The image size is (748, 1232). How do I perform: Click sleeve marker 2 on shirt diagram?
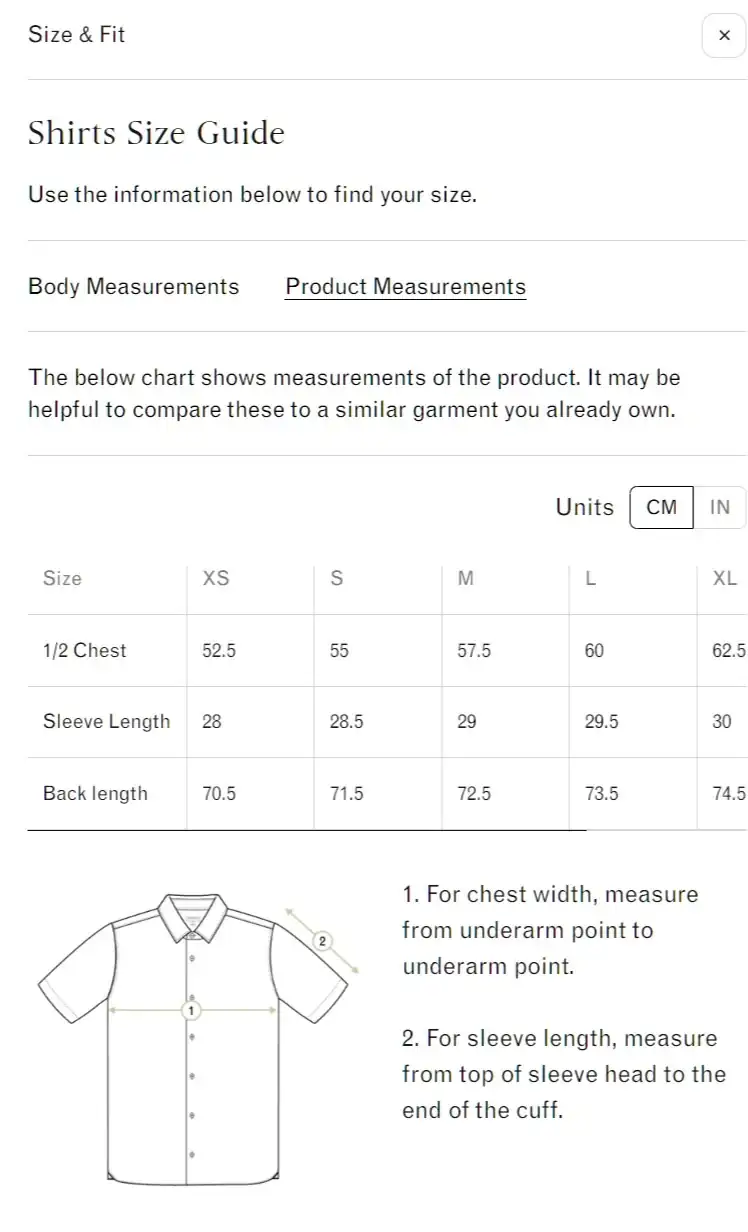tap(322, 941)
